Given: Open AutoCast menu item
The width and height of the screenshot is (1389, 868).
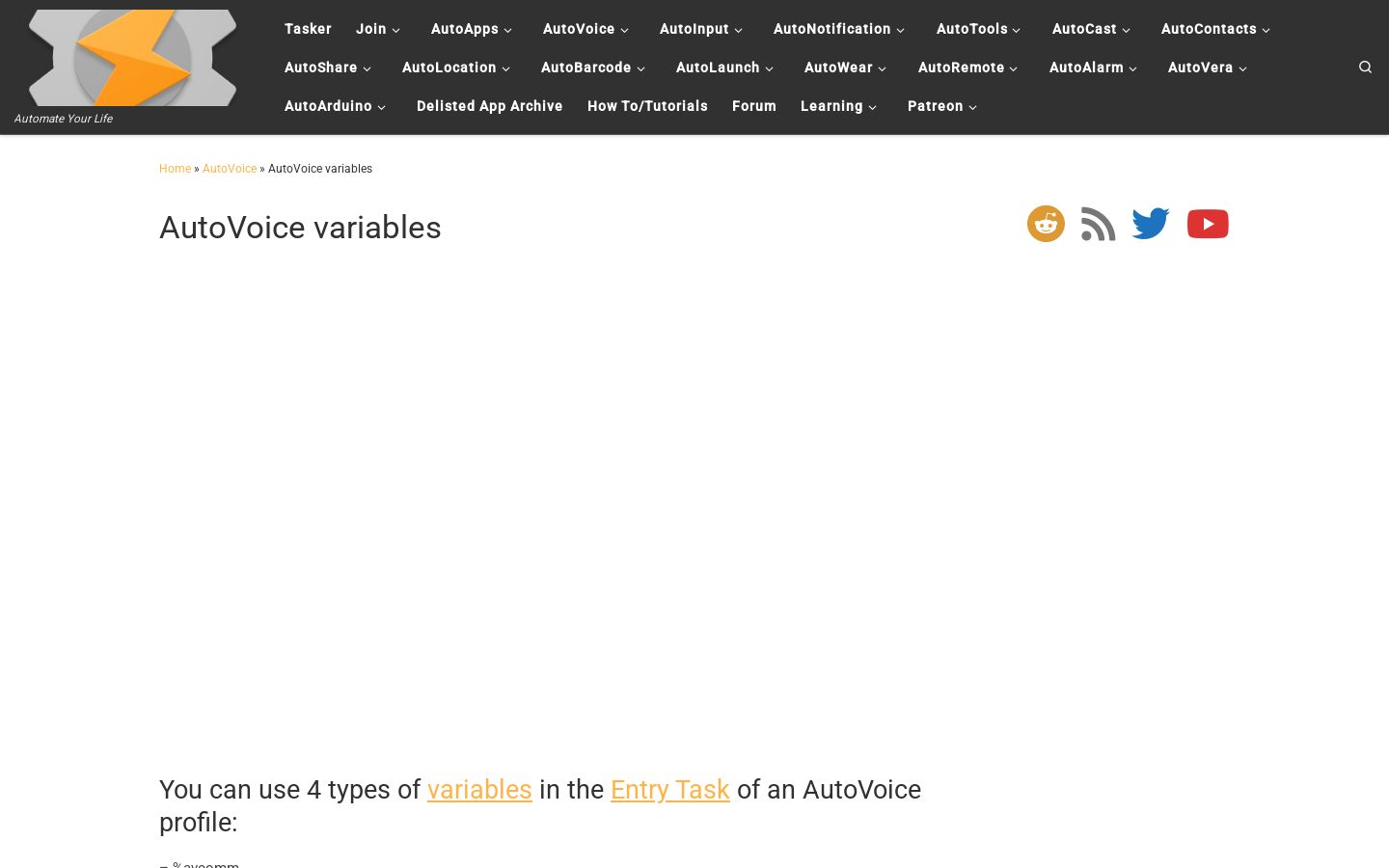Looking at the screenshot, I should (1084, 29).
